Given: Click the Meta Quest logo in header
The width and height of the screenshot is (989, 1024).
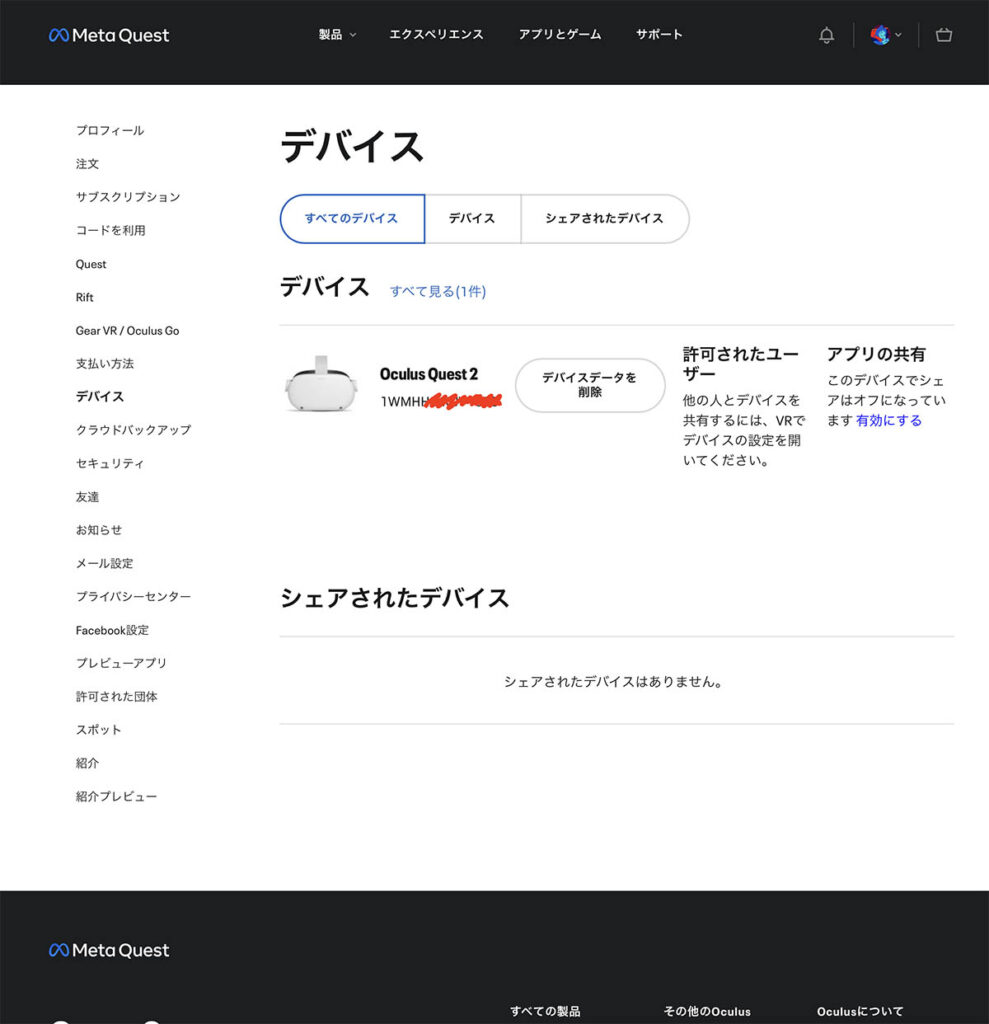Looking at the screenshot, I should 109,35.
